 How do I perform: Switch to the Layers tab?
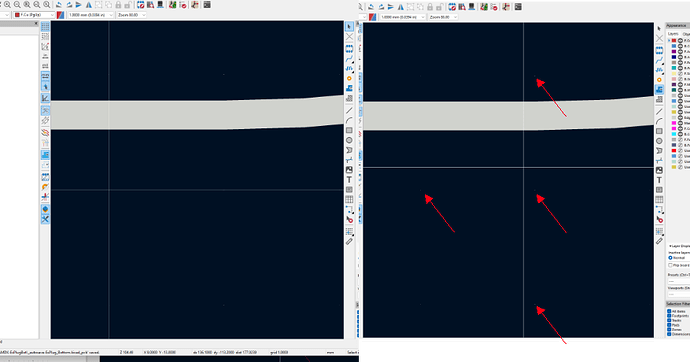673,34
